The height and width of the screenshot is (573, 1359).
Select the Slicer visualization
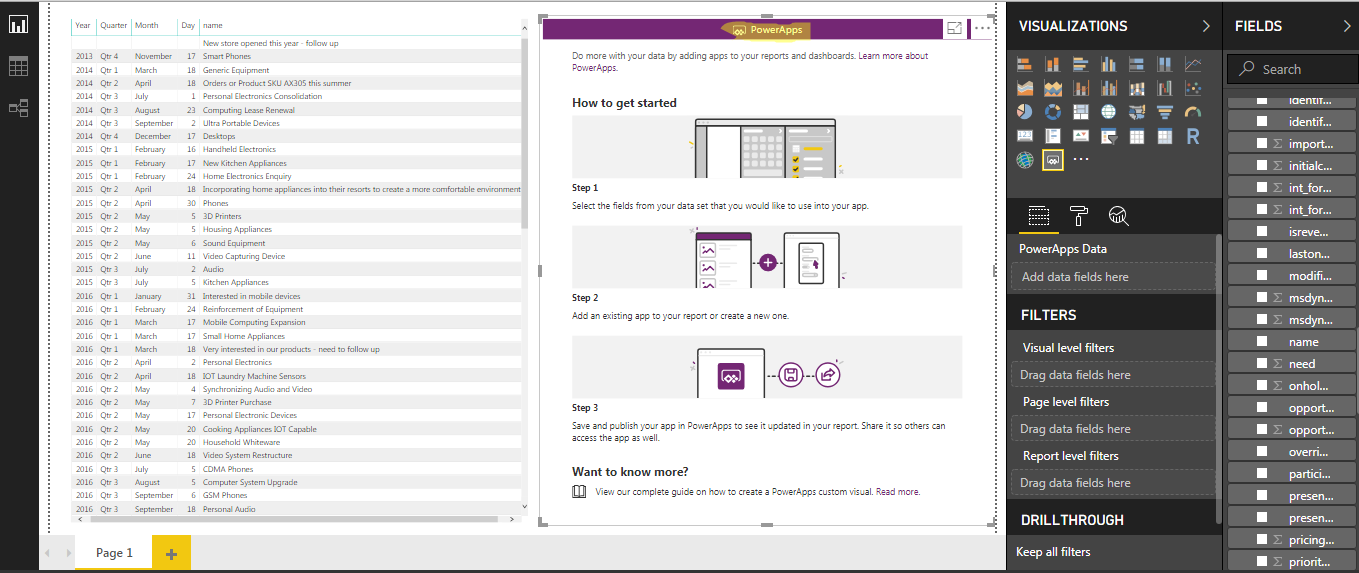coord(1108,136)
